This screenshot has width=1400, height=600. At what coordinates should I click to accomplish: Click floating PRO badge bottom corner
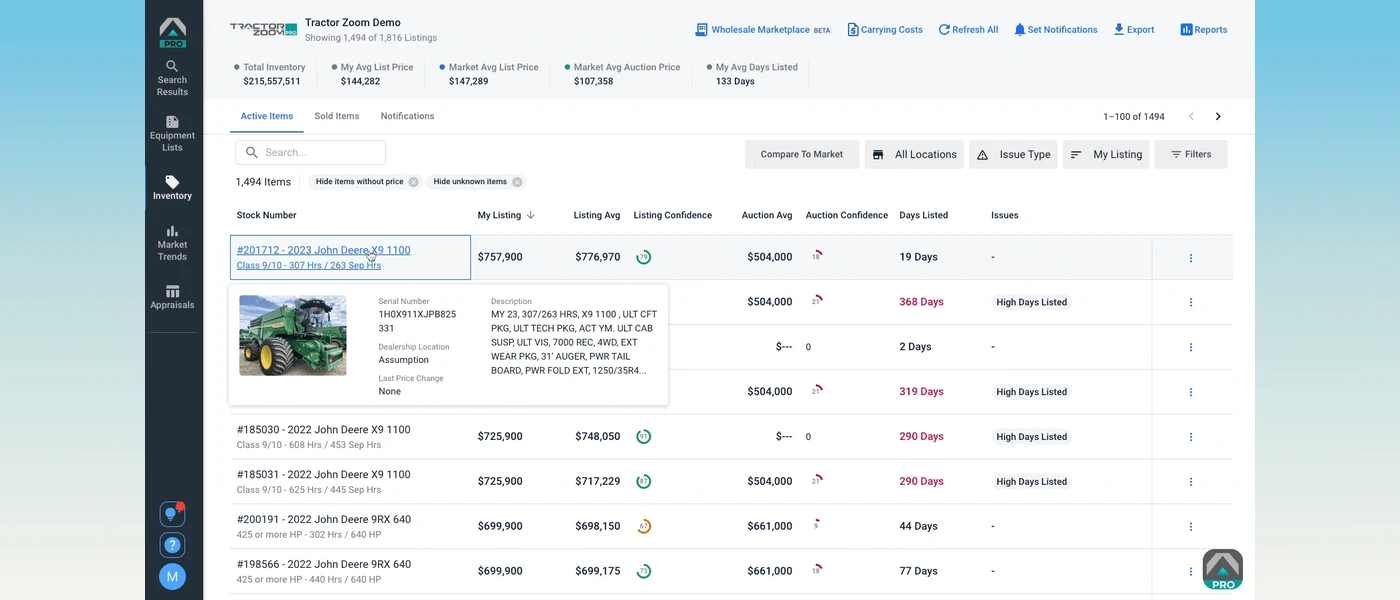(1222, 569)
